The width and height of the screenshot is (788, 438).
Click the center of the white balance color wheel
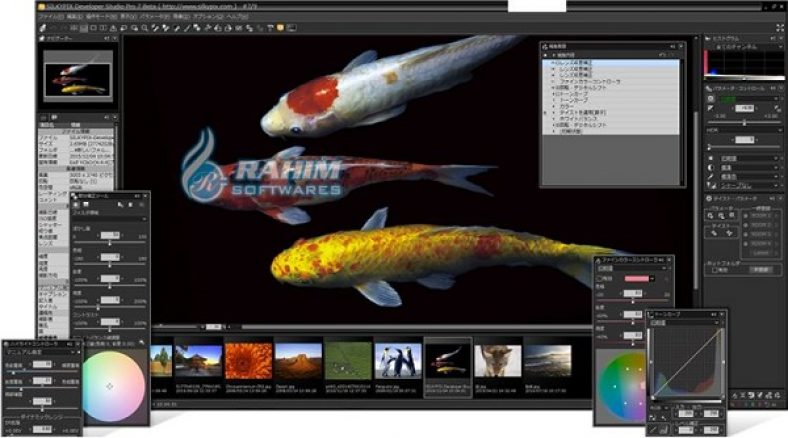click(x=110, y=386)
